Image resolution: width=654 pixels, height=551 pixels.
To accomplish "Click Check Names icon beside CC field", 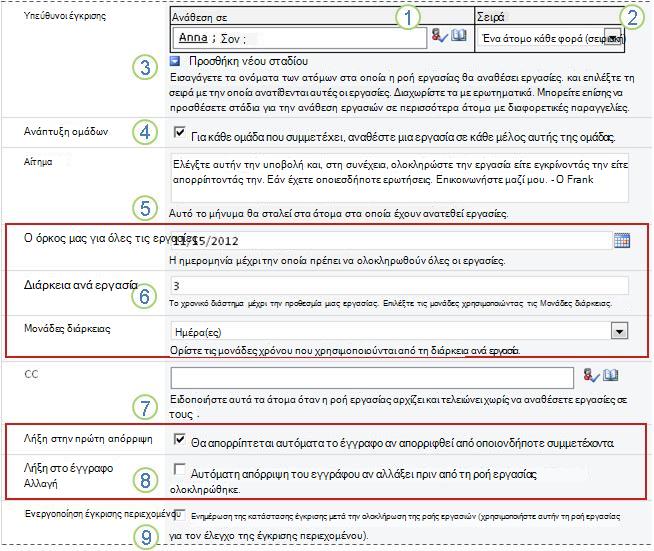I will click(591, 375).
